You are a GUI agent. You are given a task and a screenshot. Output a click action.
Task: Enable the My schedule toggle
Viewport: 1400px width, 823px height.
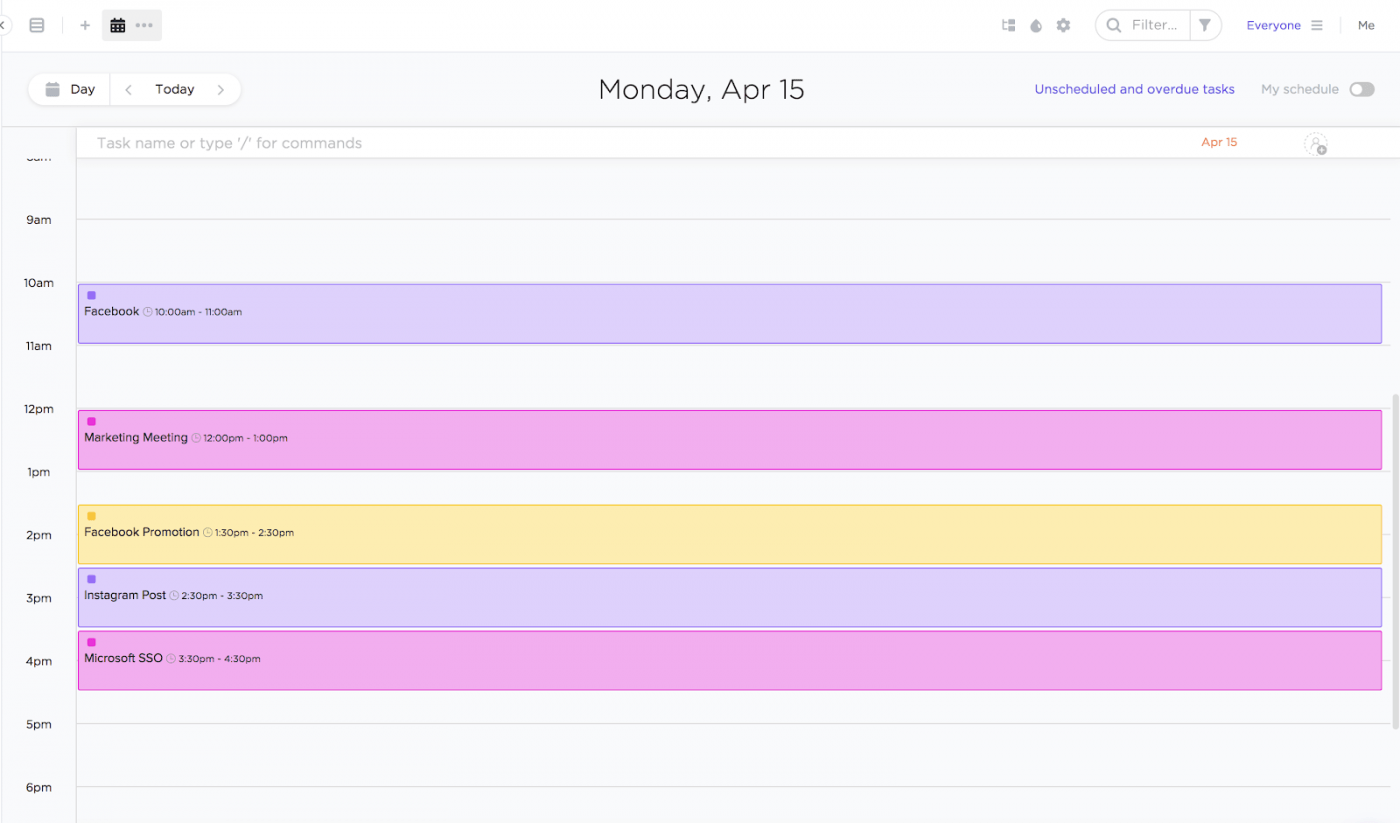(x=1361, y=89)
